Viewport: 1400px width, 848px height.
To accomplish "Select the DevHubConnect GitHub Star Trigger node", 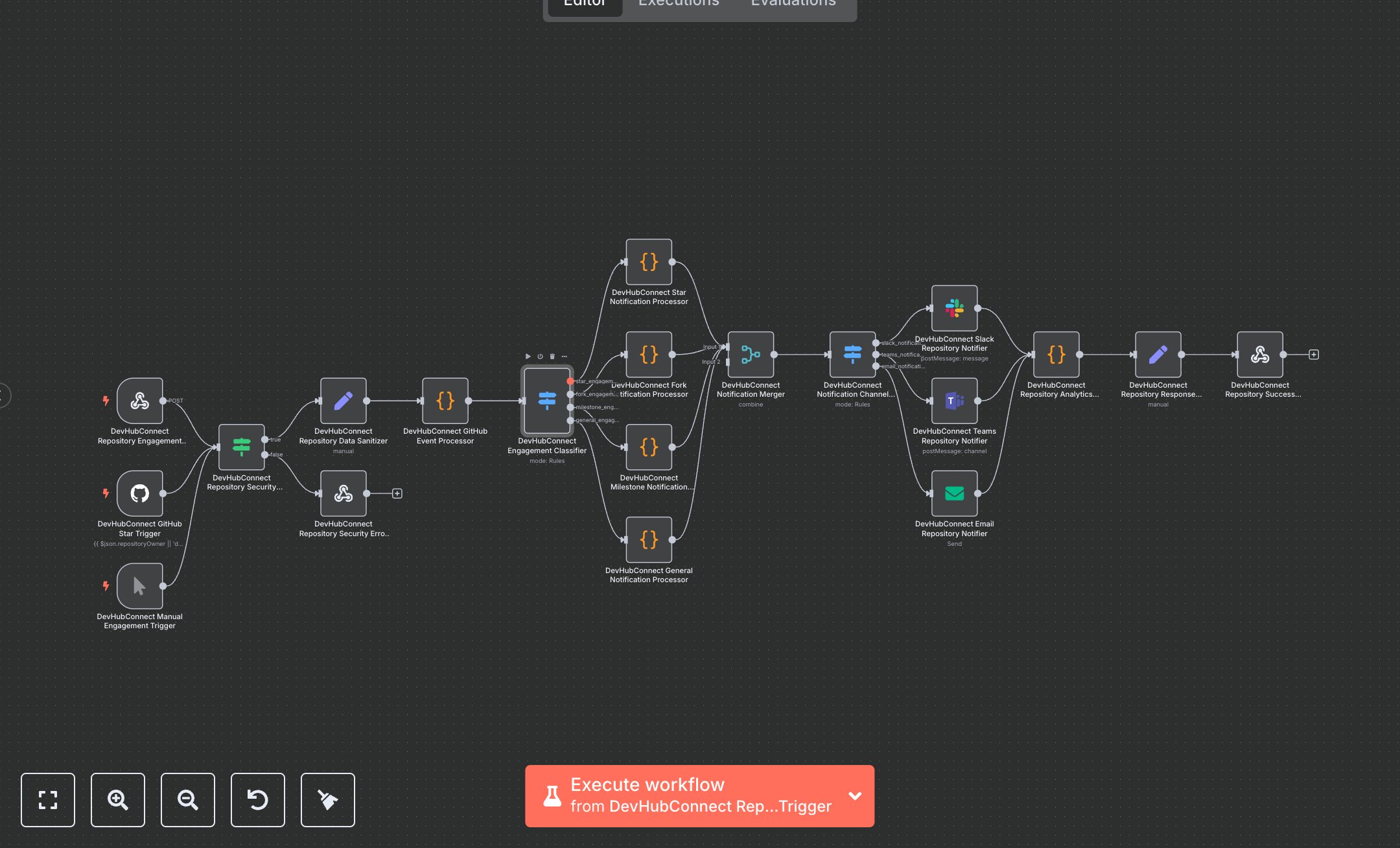I will 139,493.
